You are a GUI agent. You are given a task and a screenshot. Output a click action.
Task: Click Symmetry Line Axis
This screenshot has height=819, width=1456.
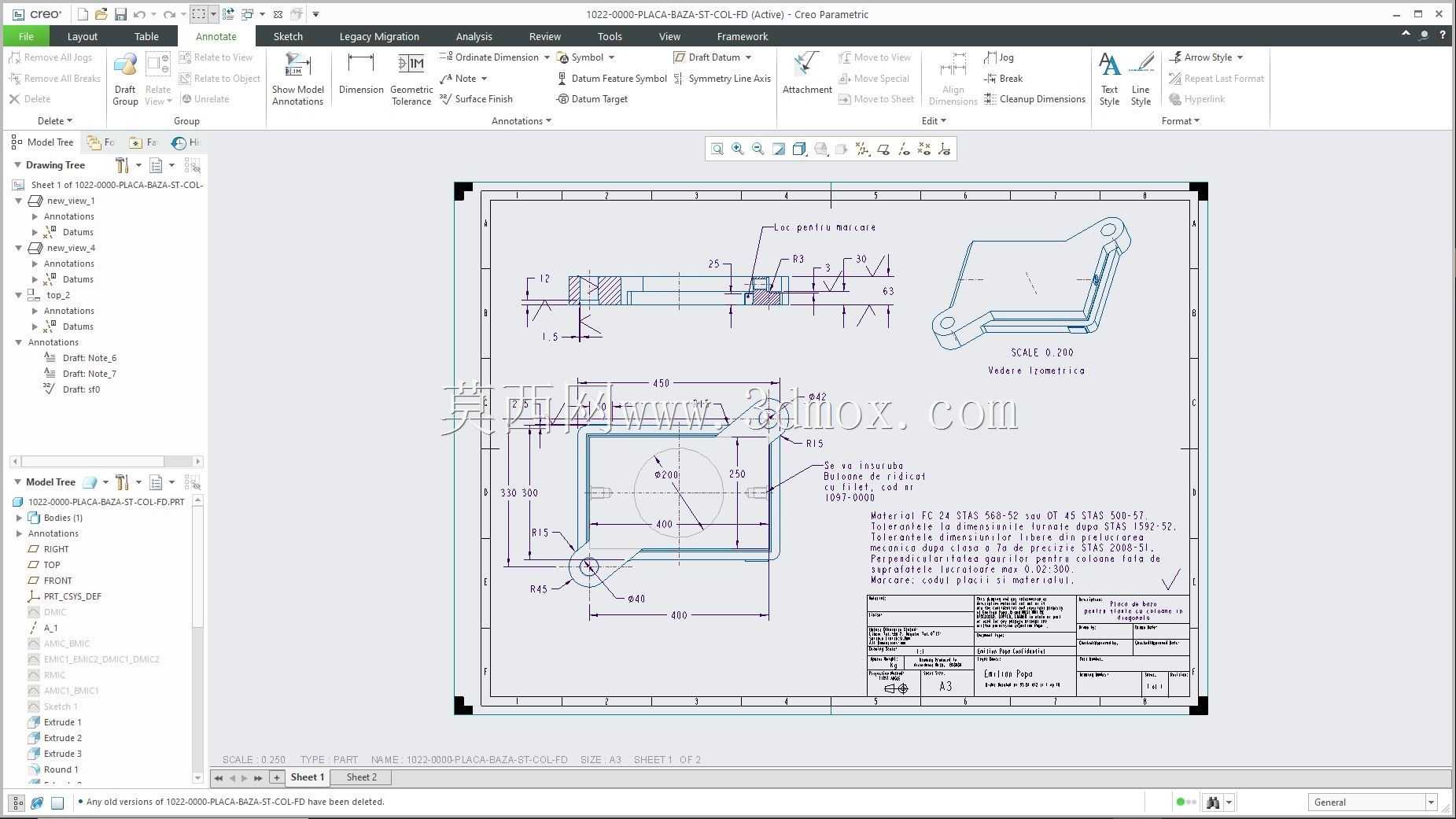722,79
